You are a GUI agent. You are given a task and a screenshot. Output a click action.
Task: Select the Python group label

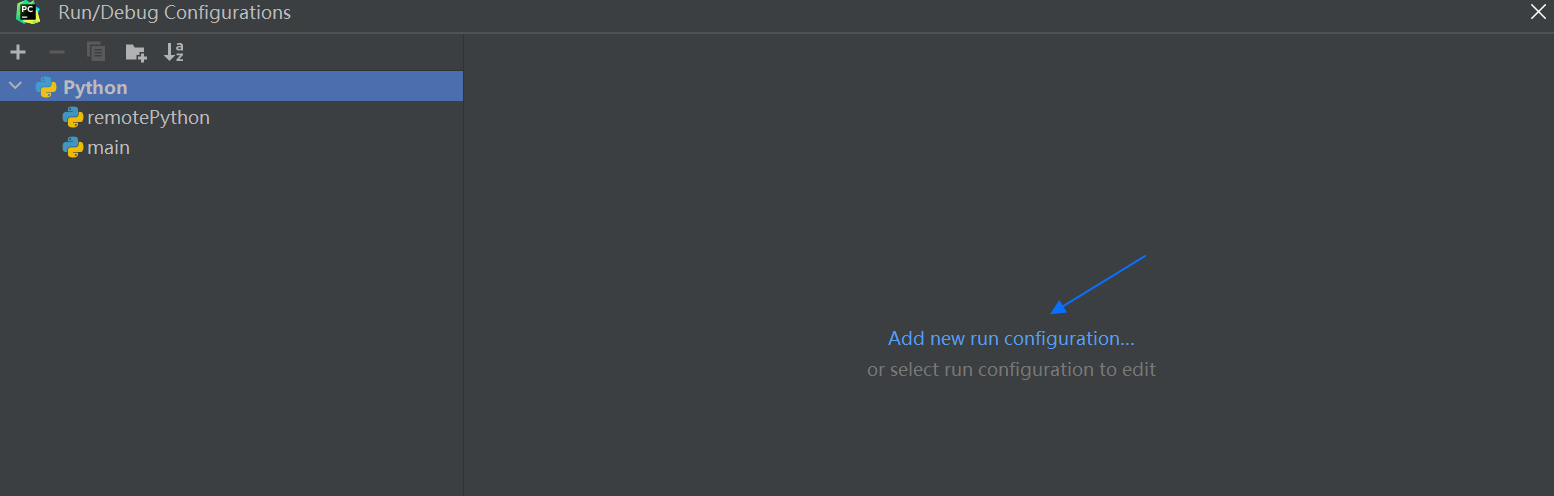pyautogui.click(x=95, y=87)
